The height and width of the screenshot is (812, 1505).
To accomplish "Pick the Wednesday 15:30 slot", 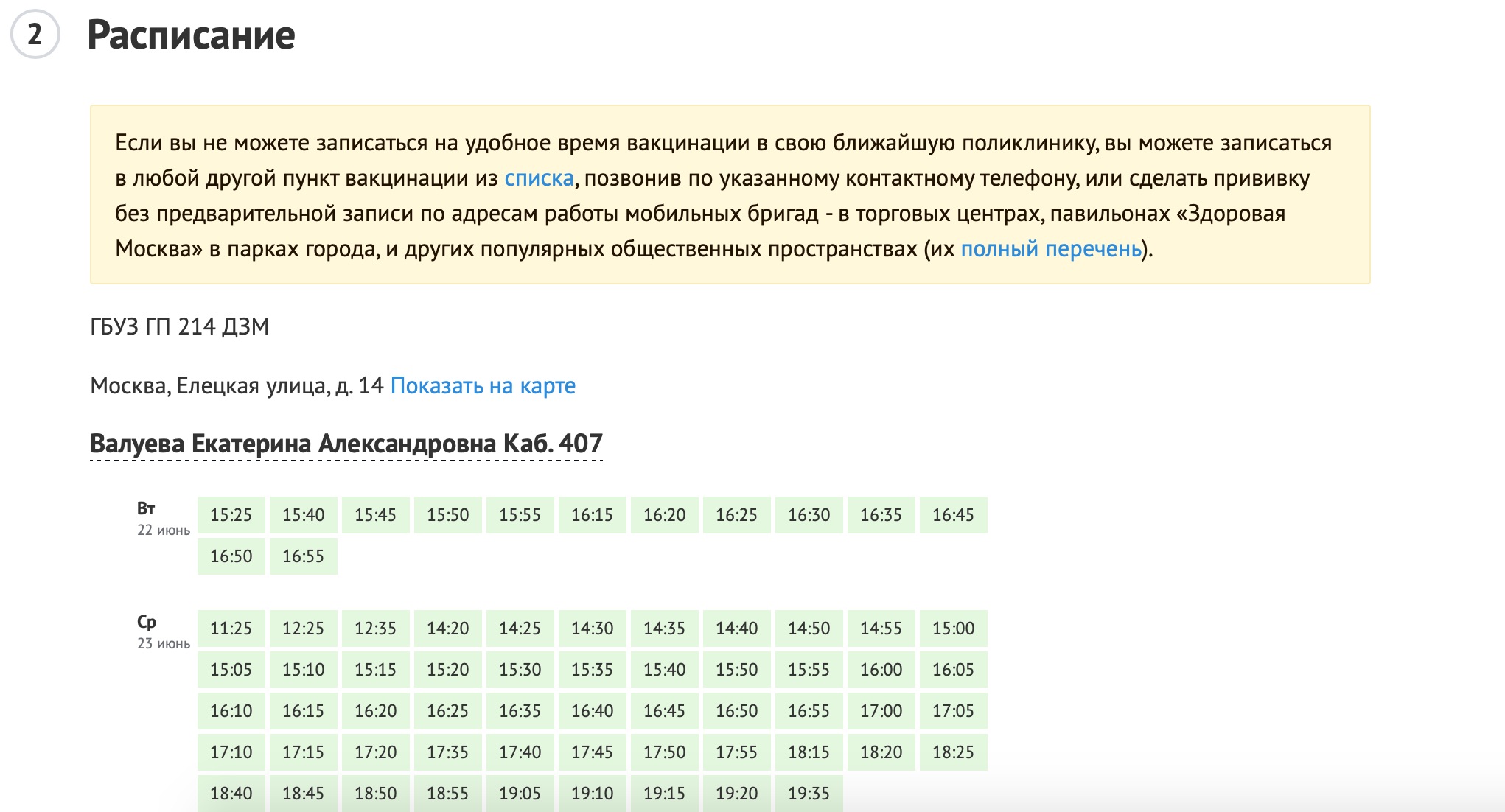I will click(520, 670).
